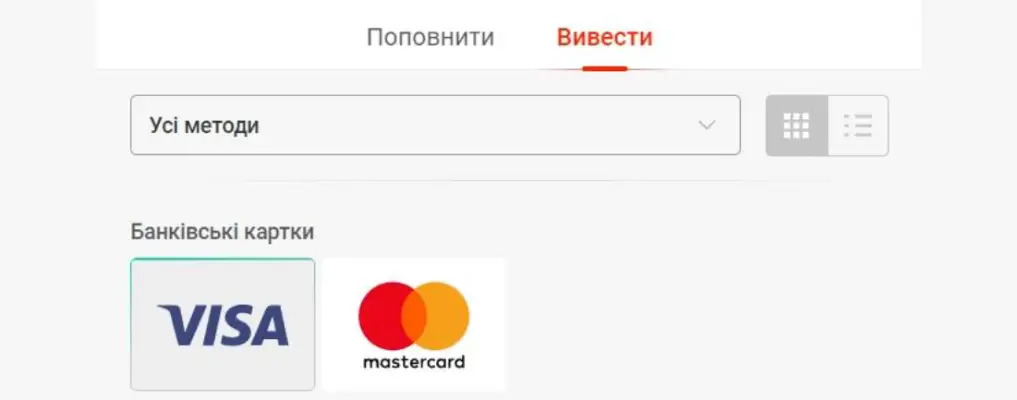Switch to list view of payment methods
Viewport: 1017px width, 400px height.
[x=858, y=126]
